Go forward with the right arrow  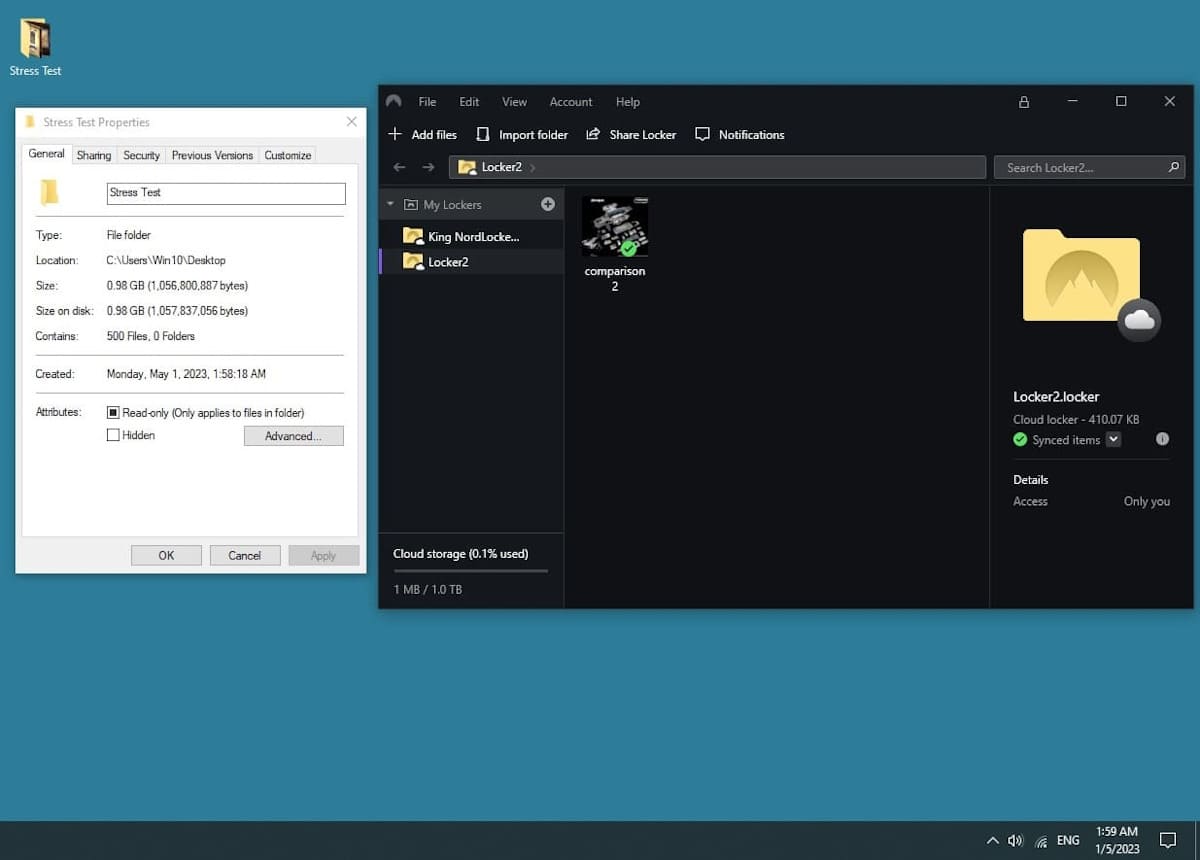[x=428, y=167]
